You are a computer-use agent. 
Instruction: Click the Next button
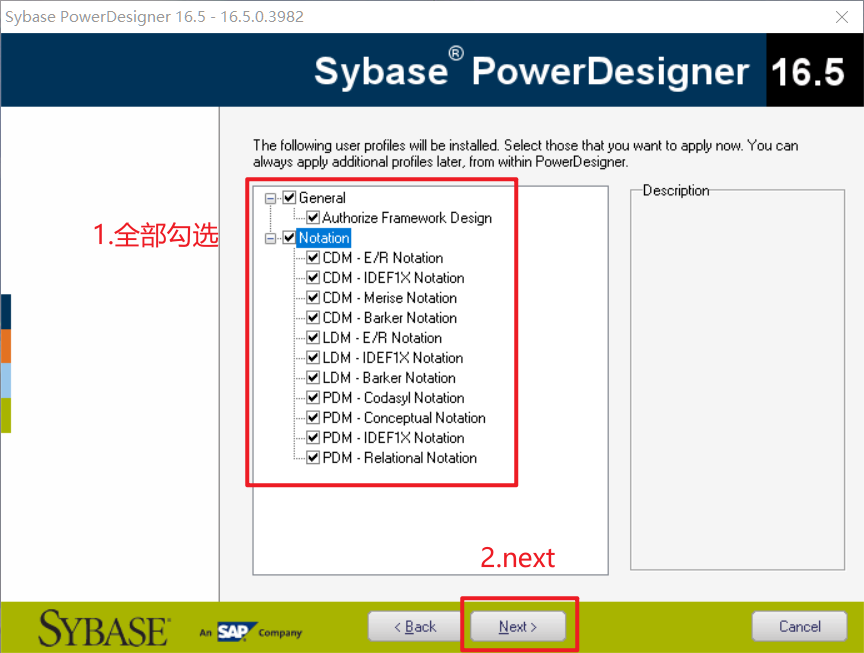click(x=518, y=627)
